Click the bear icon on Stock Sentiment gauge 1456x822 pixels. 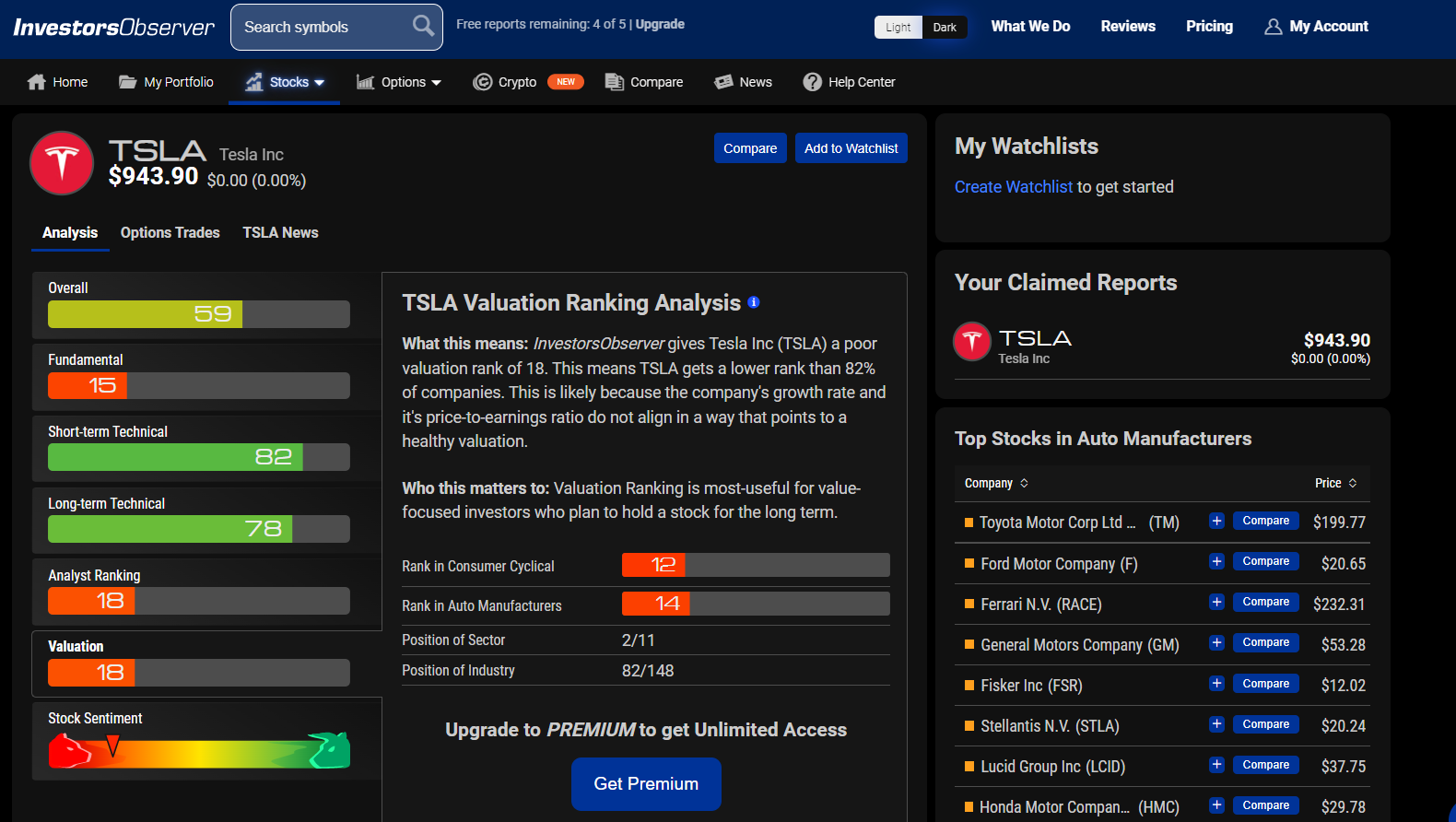(x=70, y=751)
